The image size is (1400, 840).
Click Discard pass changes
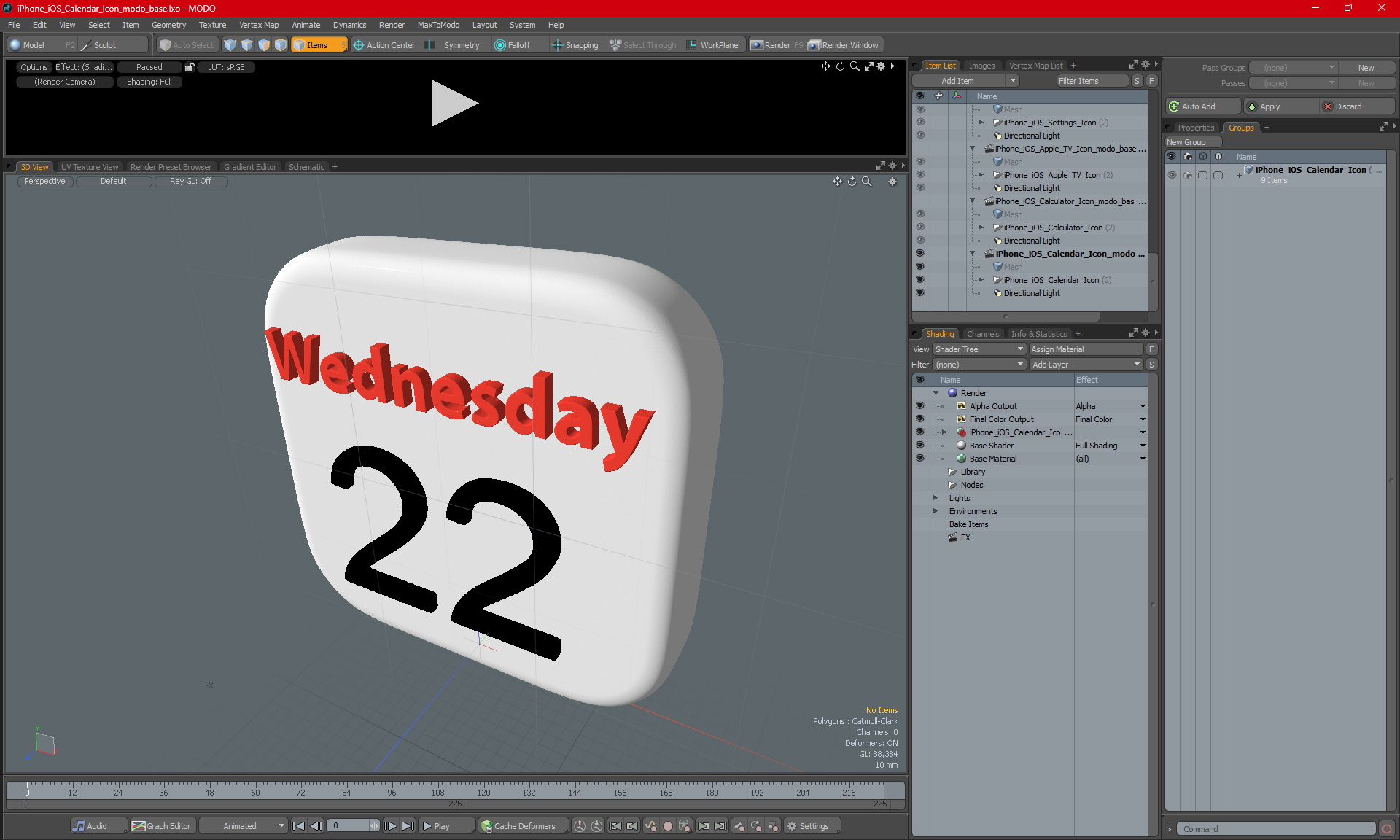point(1357,106)
